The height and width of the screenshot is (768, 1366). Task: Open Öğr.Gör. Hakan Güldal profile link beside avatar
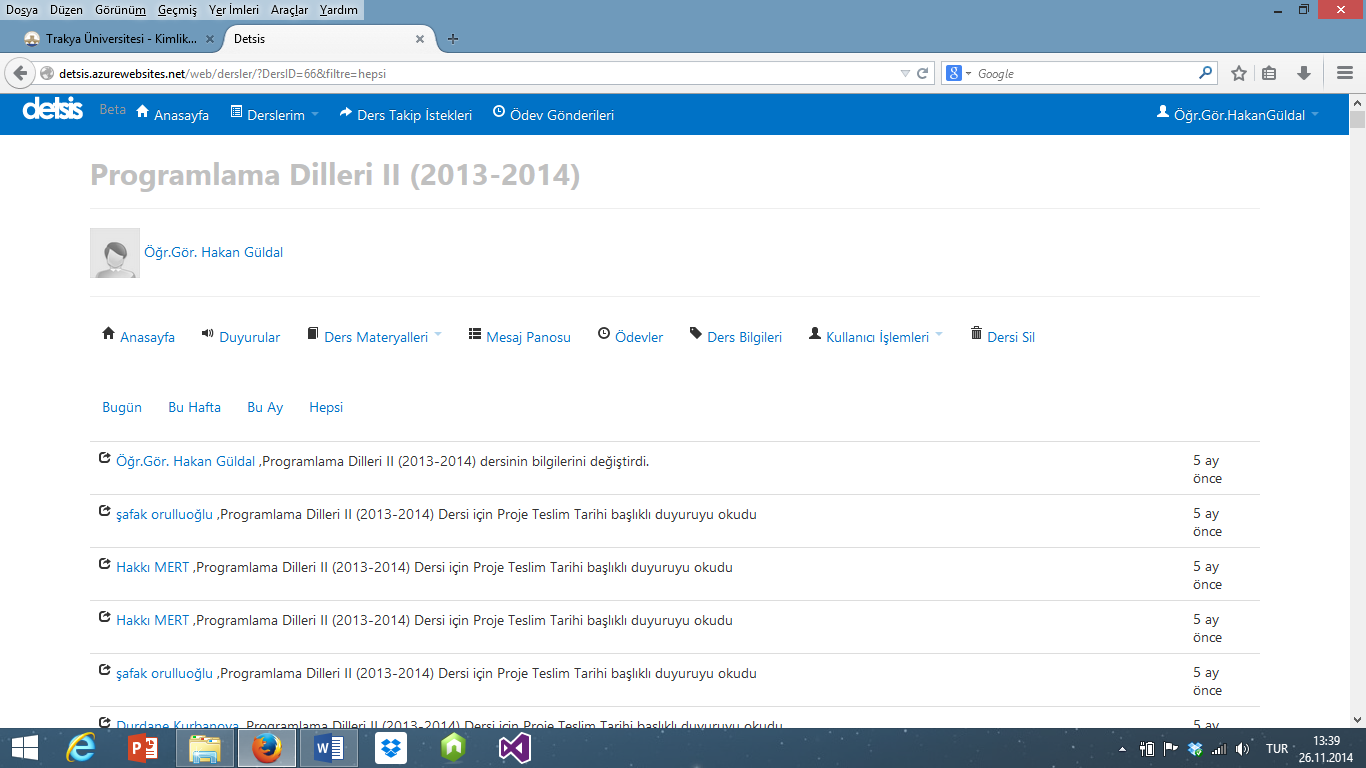(213, 252)
